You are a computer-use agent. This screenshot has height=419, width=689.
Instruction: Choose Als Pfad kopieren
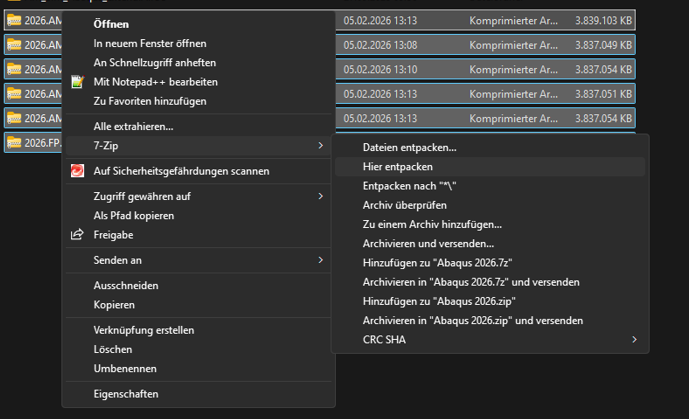point(134,216)
